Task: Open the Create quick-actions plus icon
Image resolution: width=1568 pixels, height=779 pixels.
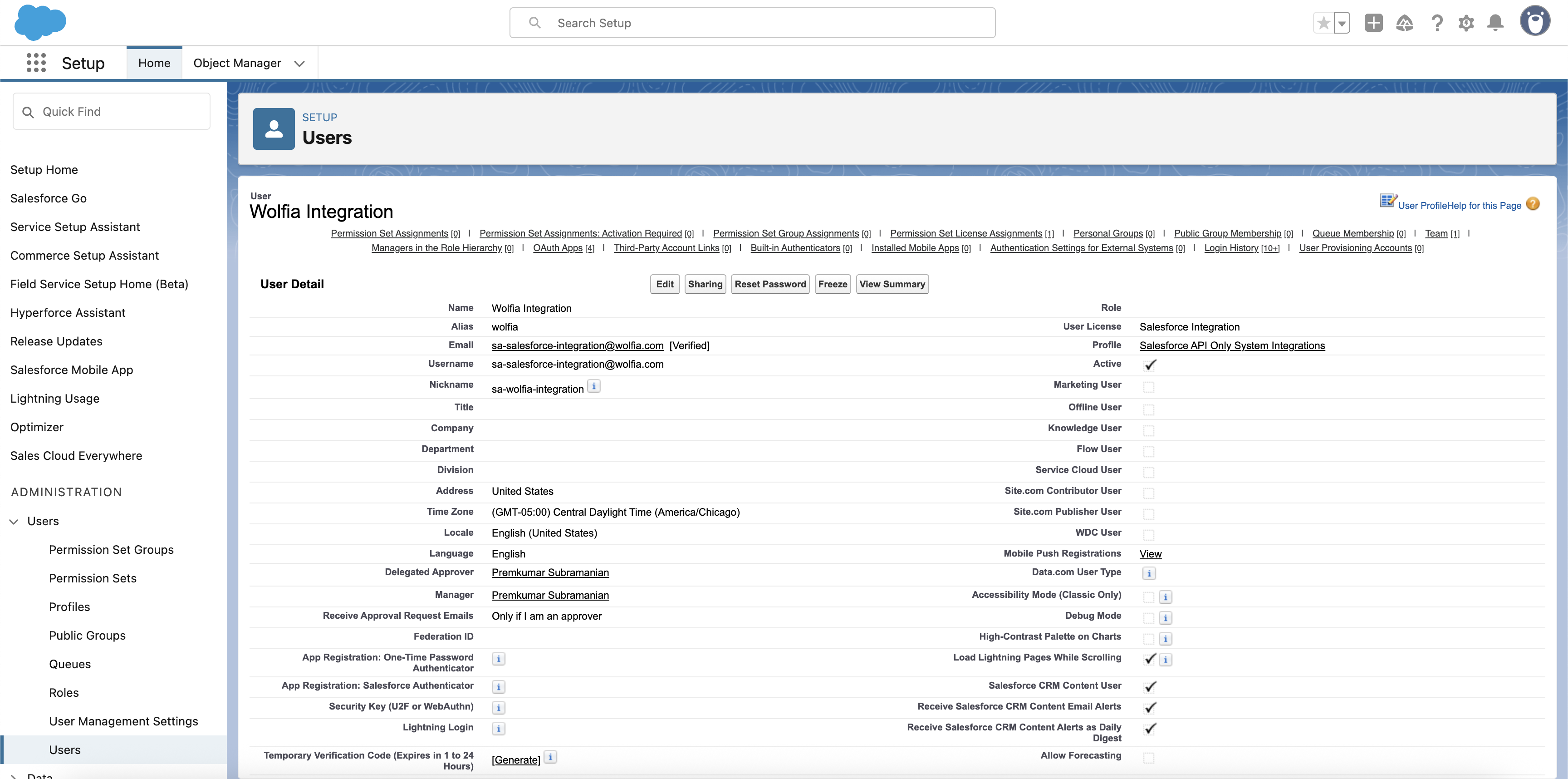Action: coord(1374,23)
